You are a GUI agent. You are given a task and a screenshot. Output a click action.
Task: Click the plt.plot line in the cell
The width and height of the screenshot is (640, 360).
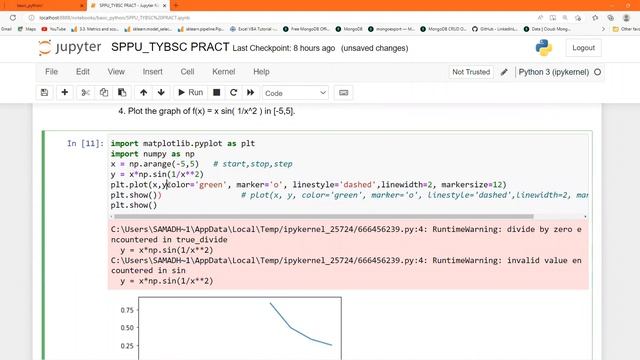(308, 184)
